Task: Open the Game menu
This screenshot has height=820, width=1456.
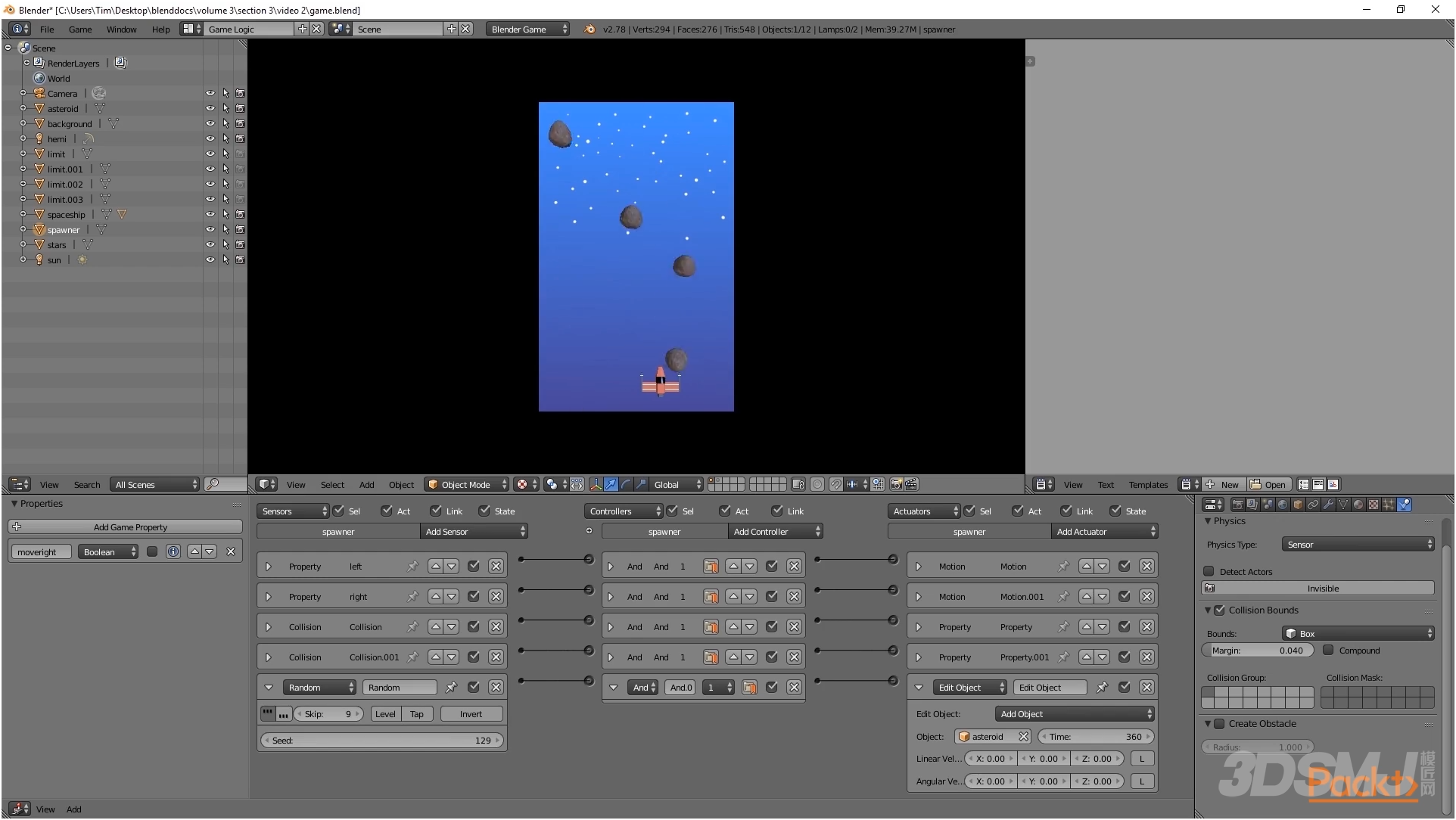Action: tap(80, 30)
